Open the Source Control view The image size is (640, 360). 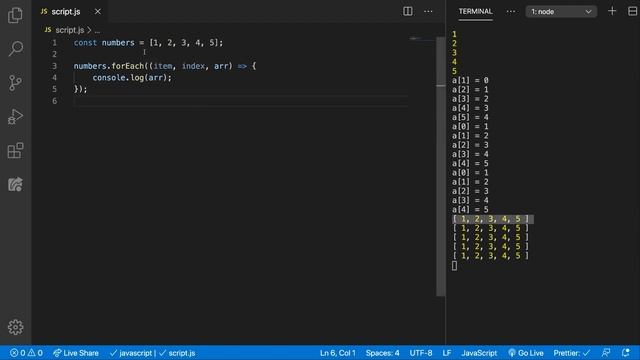point(15,83)
